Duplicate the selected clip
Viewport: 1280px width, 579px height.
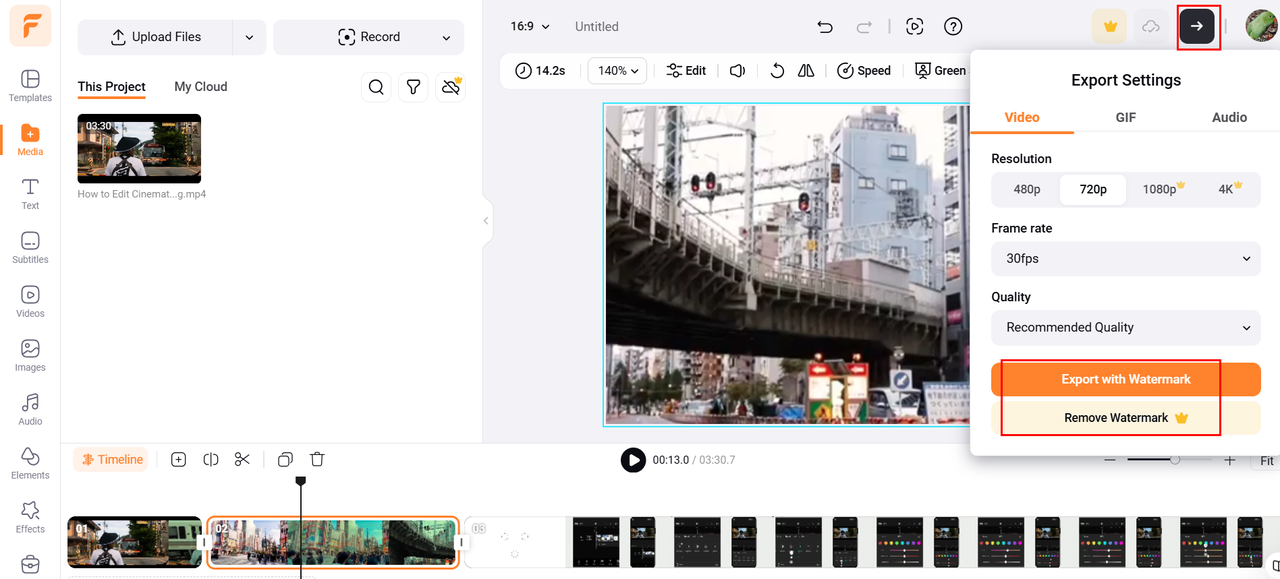(x=285, y=460)
